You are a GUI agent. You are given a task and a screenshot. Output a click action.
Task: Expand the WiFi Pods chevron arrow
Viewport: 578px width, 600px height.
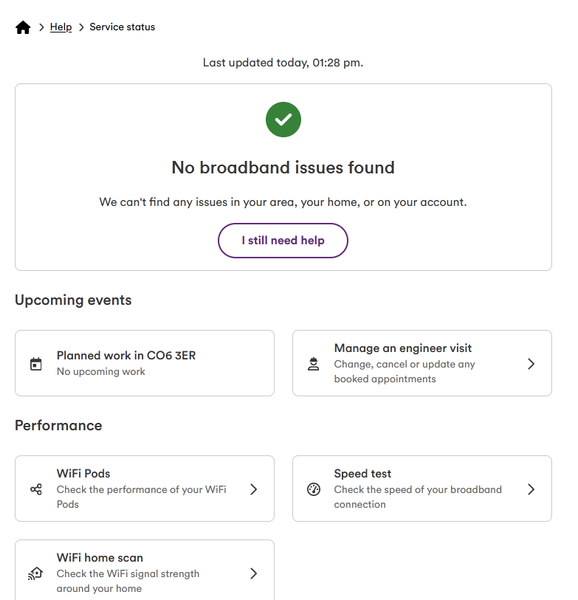point(254,489)
